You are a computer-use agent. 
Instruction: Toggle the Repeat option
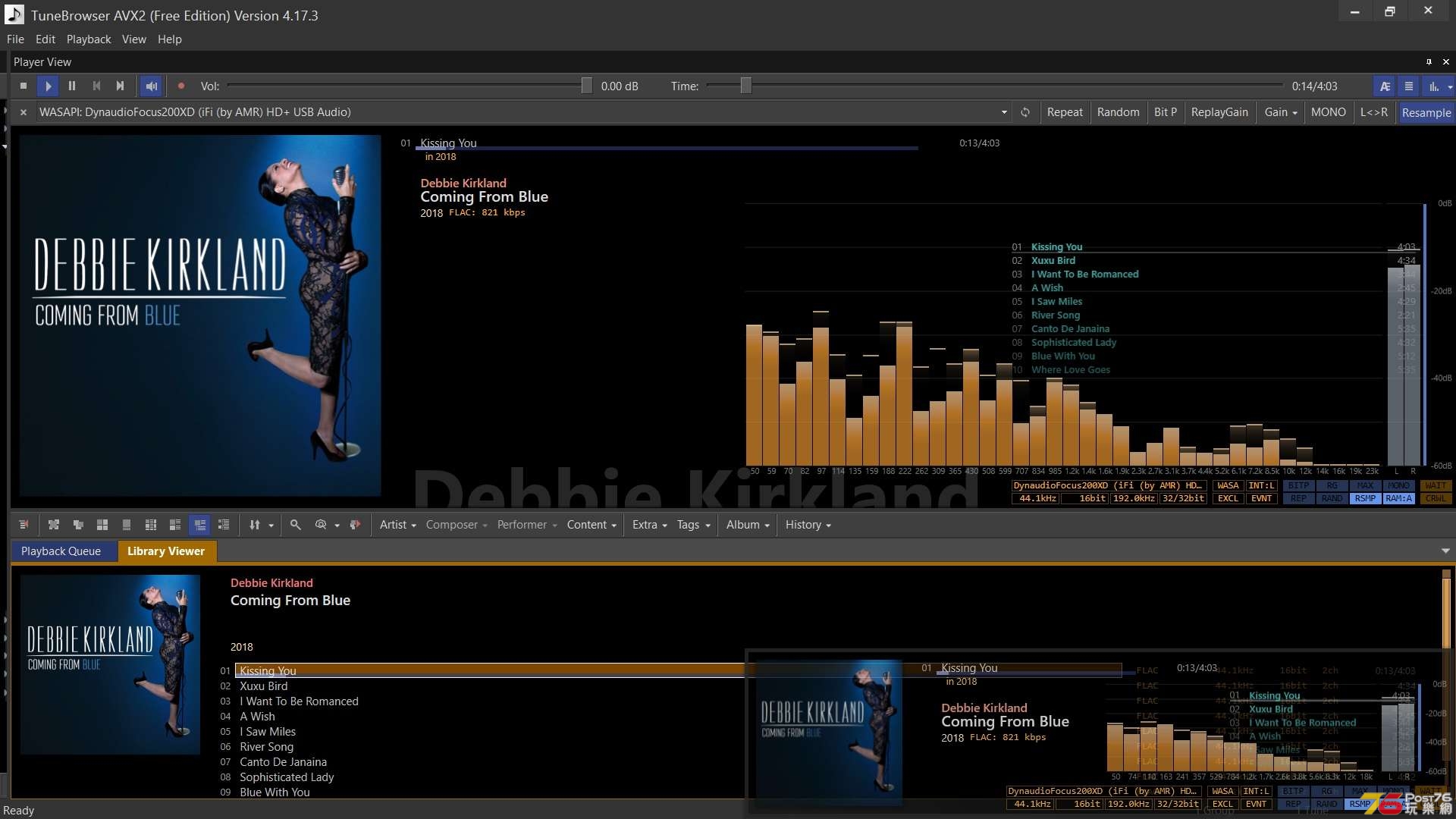(x=1065, y=112)
